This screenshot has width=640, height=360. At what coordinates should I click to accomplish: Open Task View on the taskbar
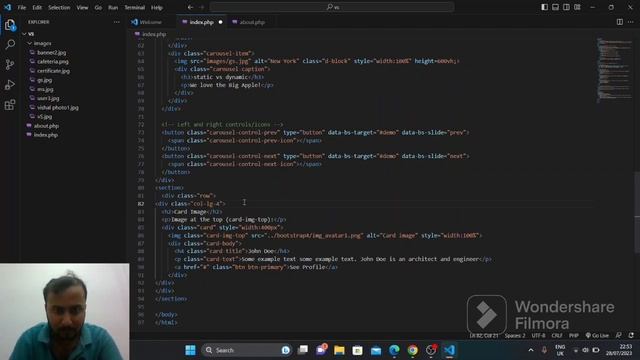pos(303,350)
